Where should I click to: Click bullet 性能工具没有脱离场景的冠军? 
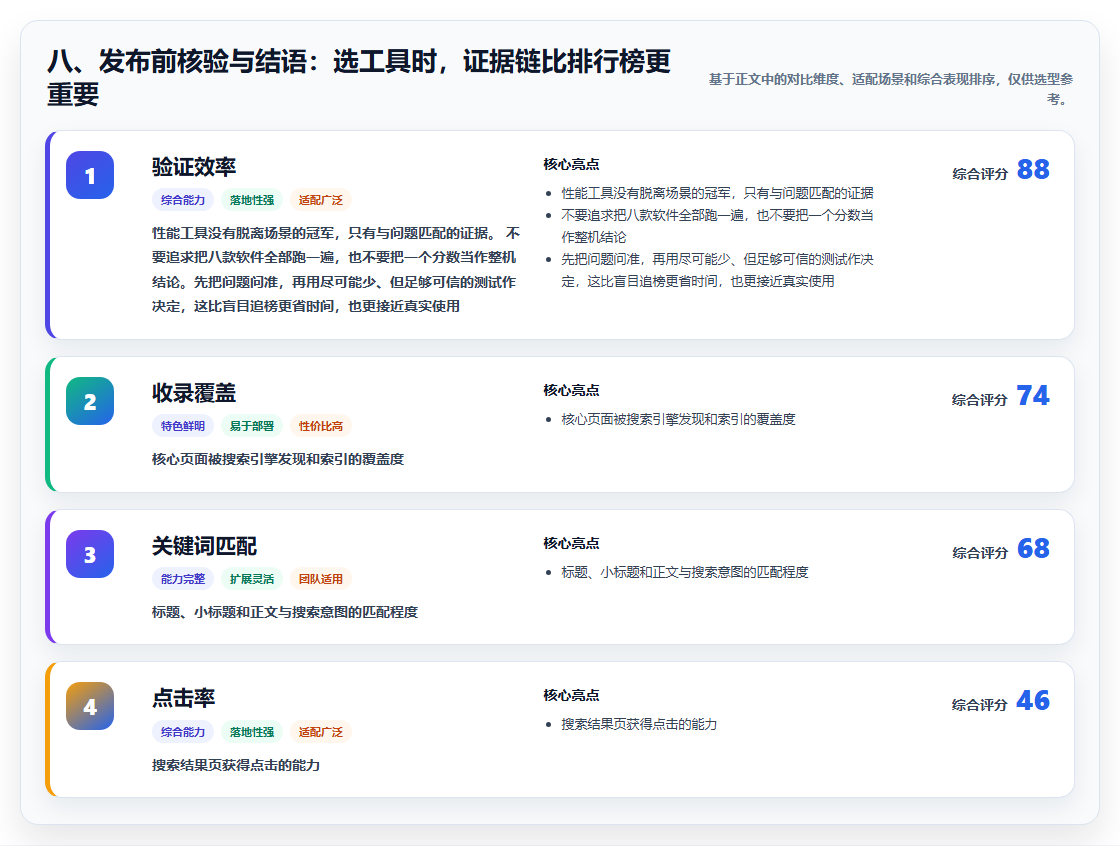coord(717,193)
